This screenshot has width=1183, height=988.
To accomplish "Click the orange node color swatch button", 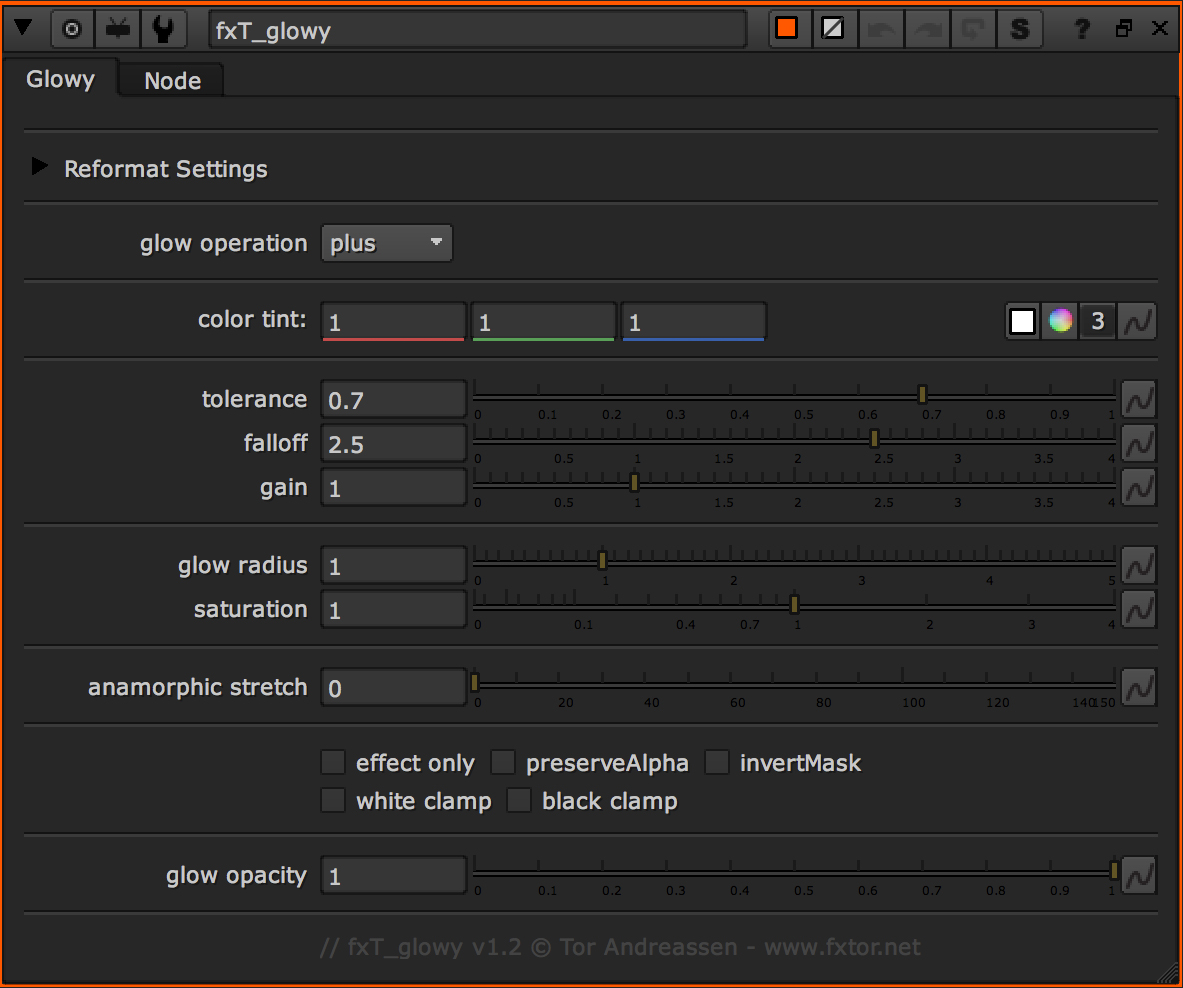I will pyautogui.click(x=787, y=29).
